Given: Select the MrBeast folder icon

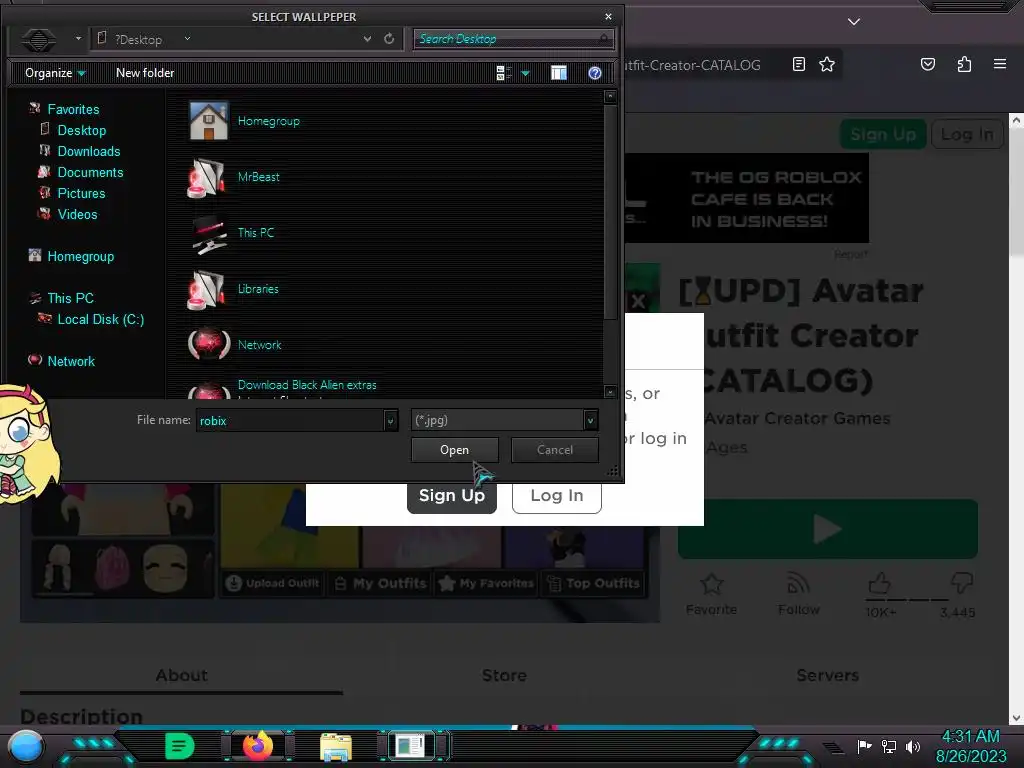Looking at the screenshot, I should point(208,177).
